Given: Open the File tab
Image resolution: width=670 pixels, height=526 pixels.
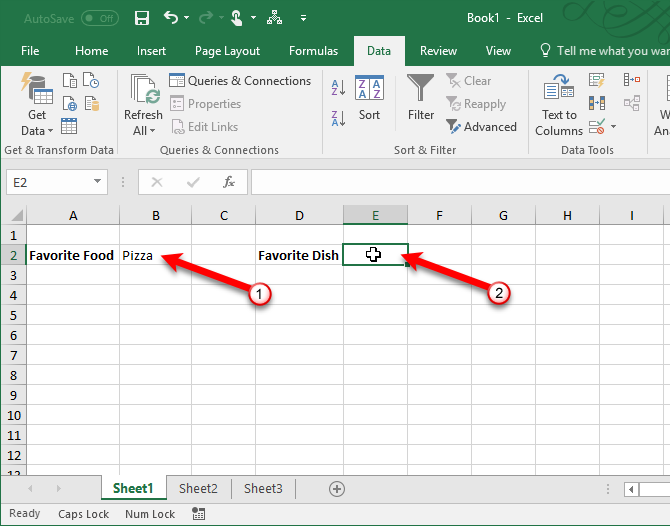Looking at the screenshot, I should coord(30,51).
